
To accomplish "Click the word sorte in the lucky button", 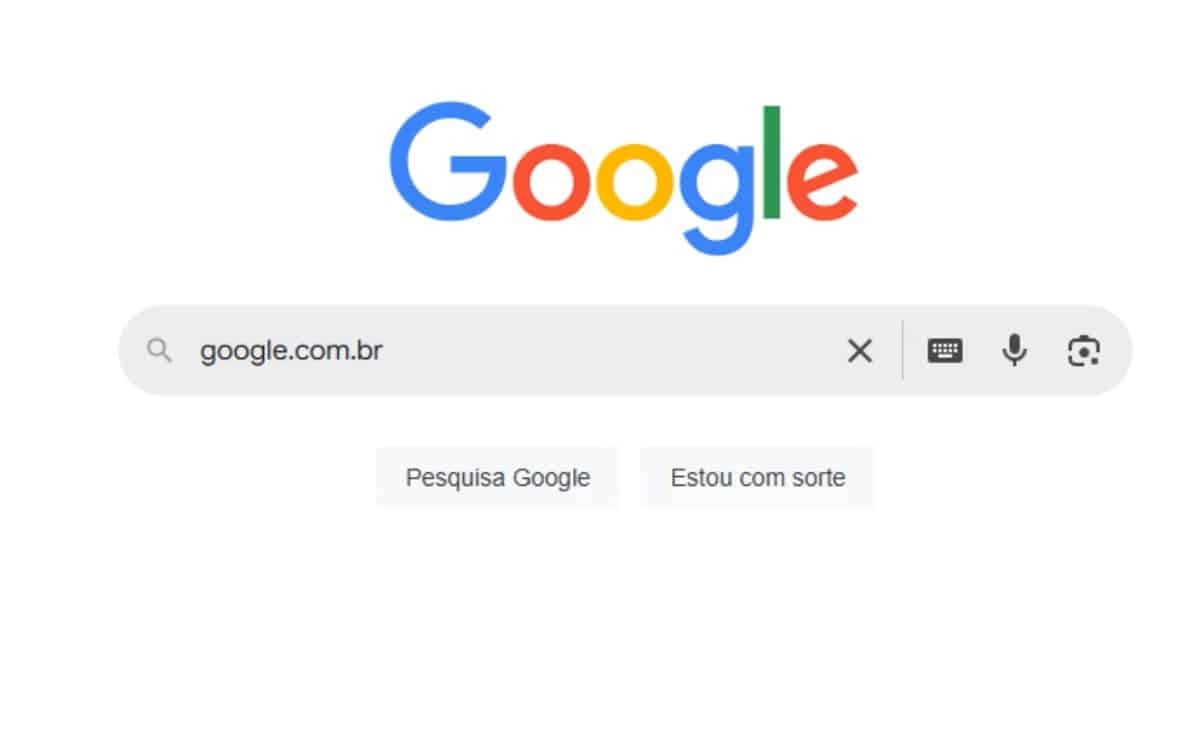I will [819, 478].
